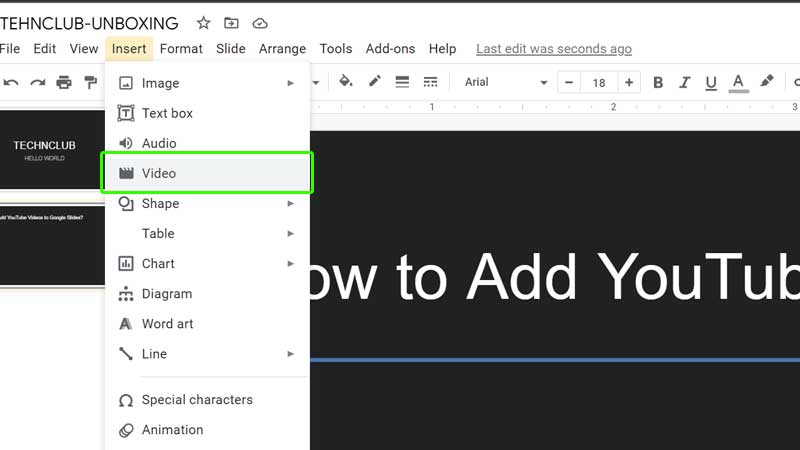Toggle underline formatting
The height and width of the screenshot is (450, 800).
(x=711, y=83)
